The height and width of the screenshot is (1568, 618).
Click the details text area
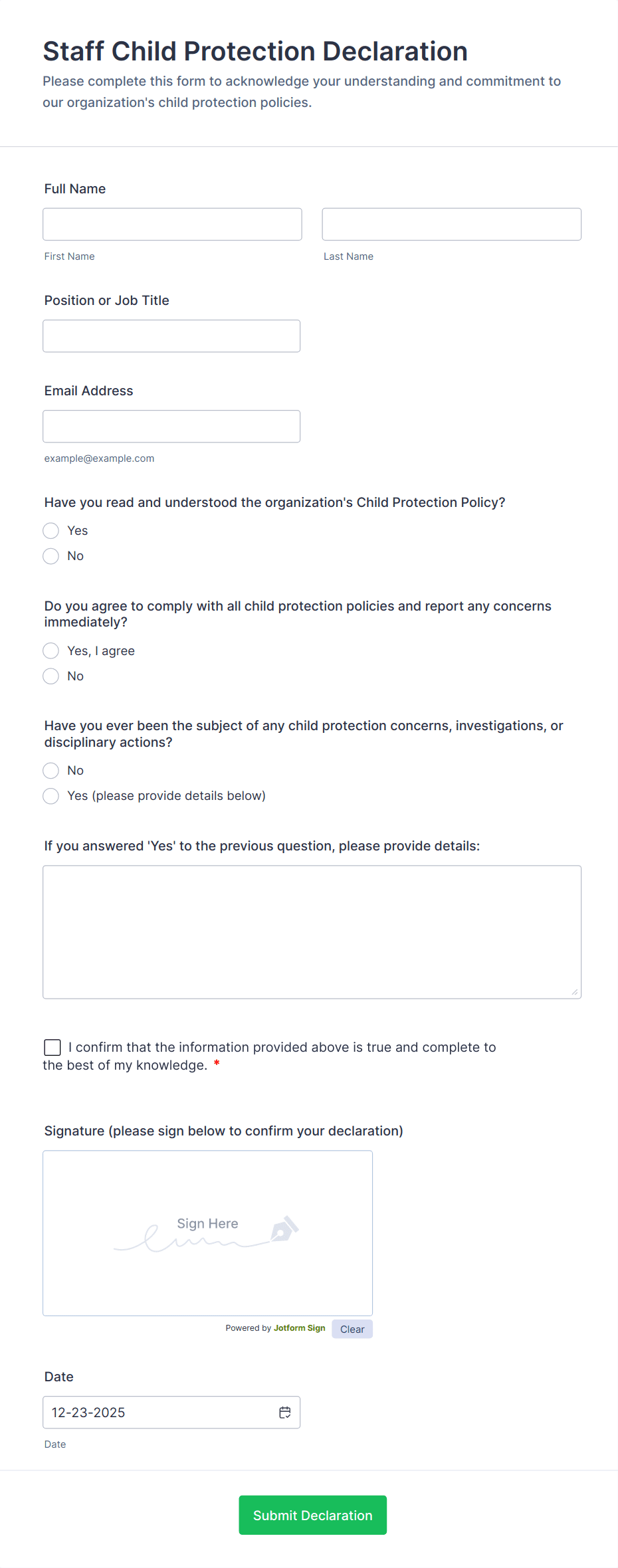312,931
